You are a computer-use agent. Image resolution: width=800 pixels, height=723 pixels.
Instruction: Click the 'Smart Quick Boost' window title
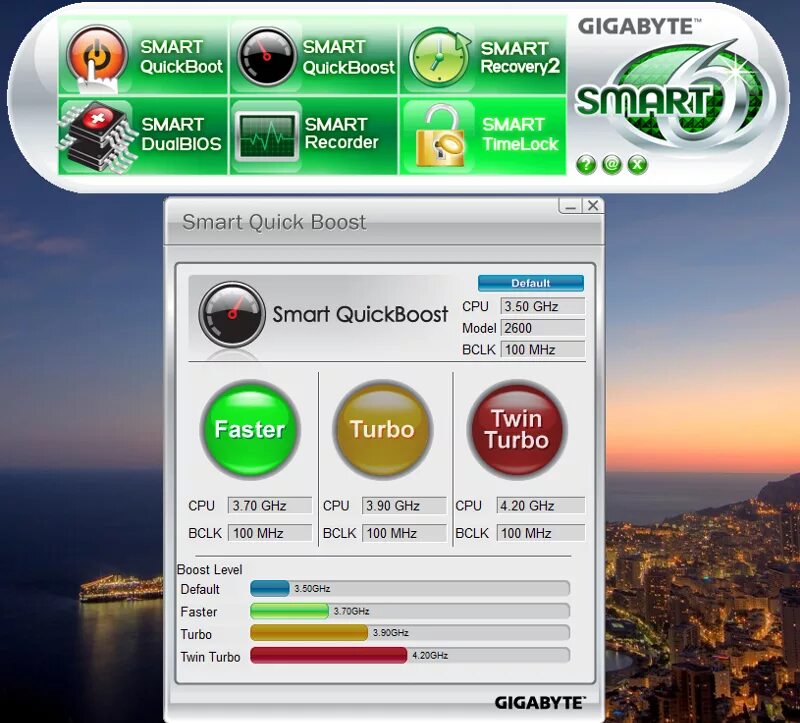point(274,222)
